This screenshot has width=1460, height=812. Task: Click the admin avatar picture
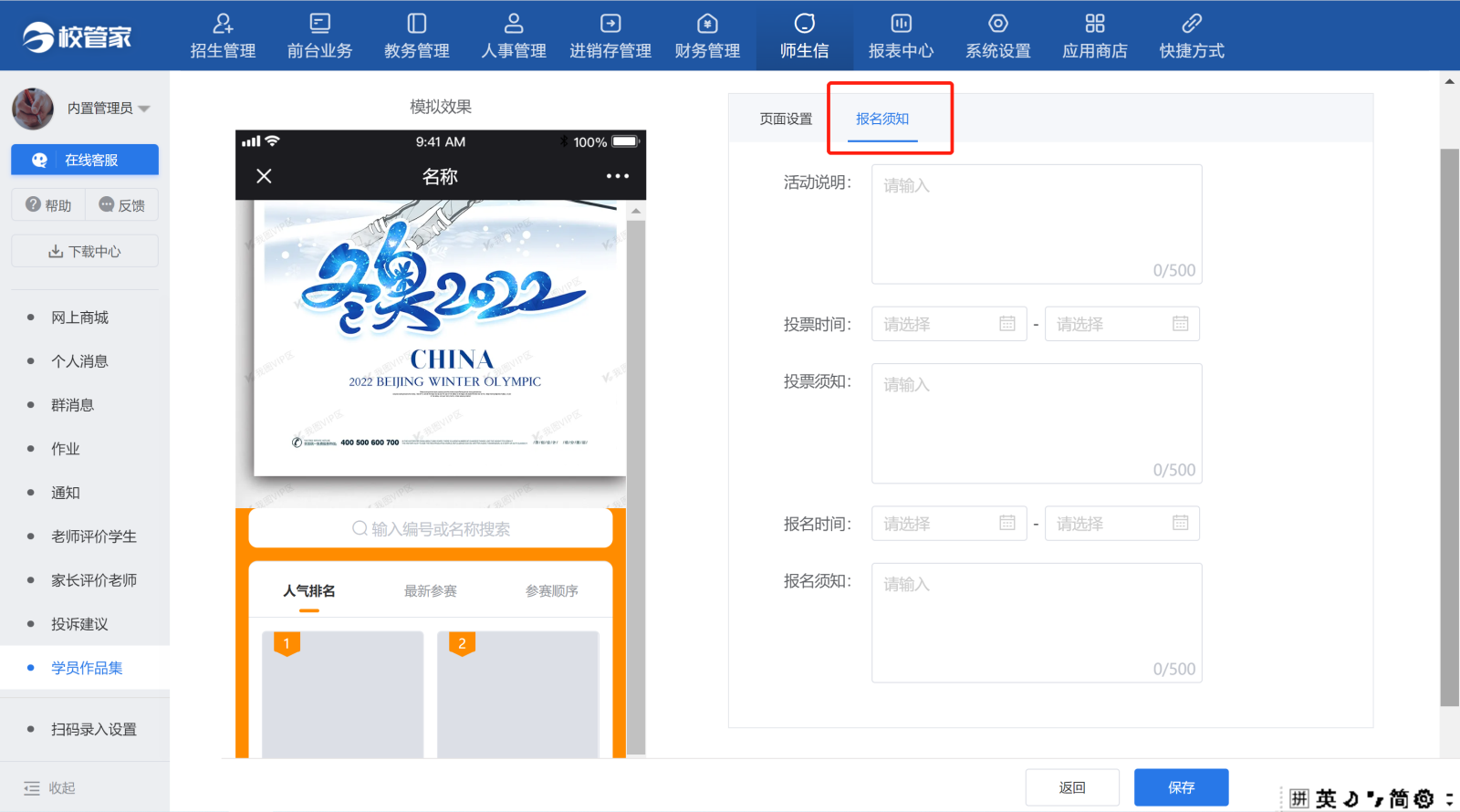coord(33,109)
